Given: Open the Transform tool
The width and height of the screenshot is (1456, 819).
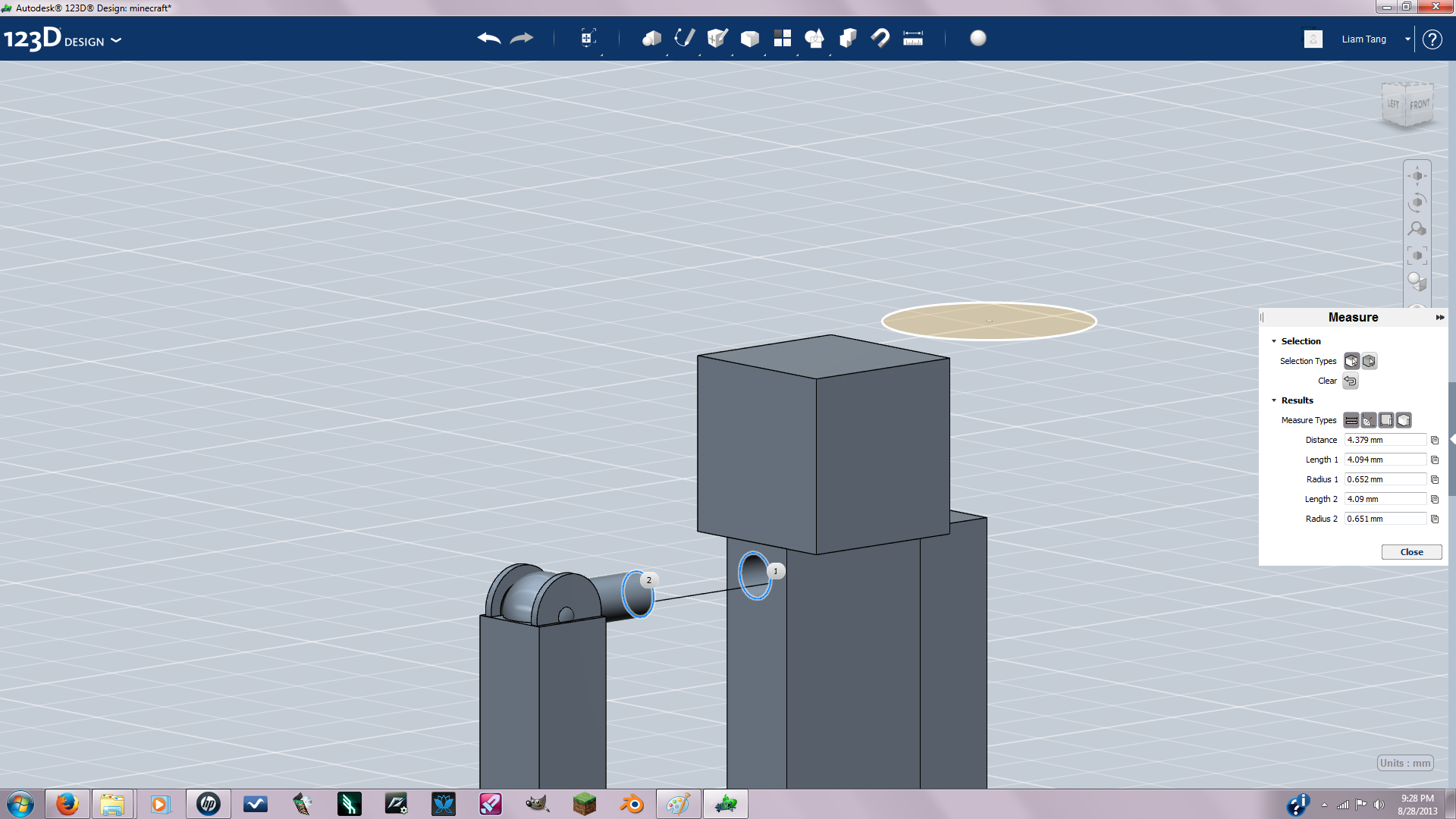Looking at the screenshot, I should point(588,38).
